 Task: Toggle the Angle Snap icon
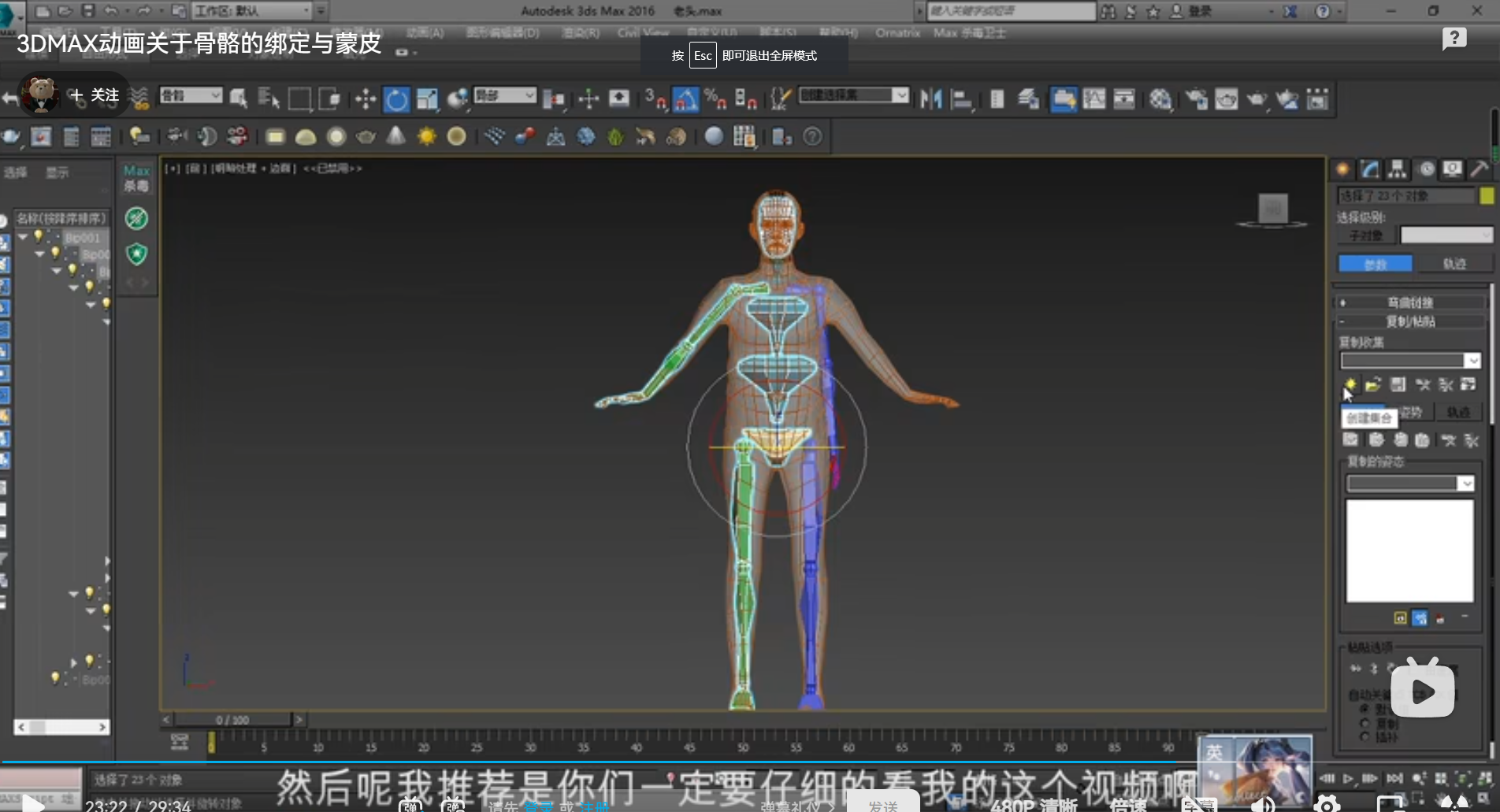click(685, 98)
